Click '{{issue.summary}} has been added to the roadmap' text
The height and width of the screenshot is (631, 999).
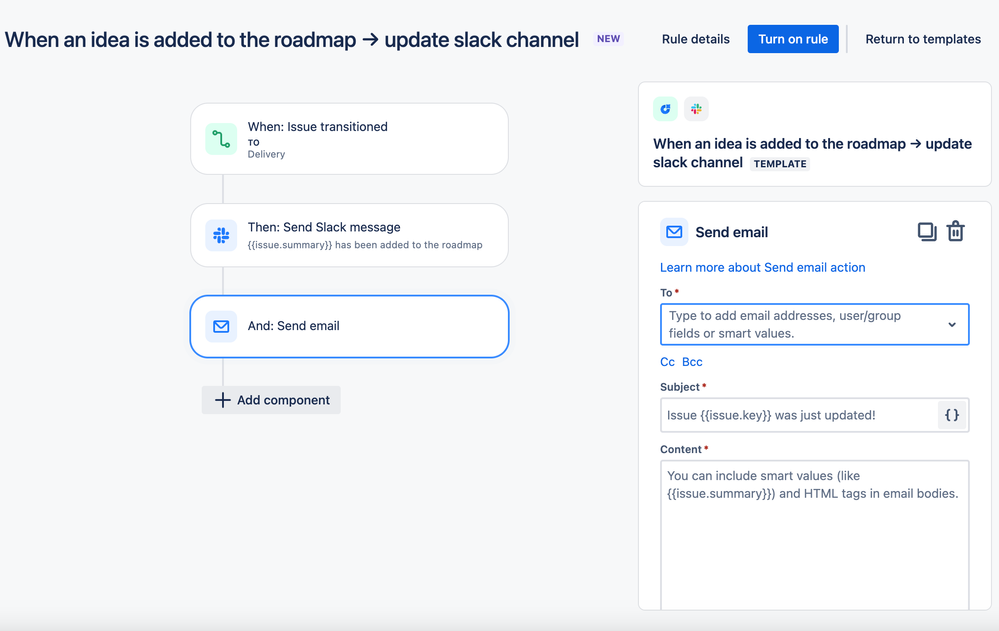coord(365,245)
